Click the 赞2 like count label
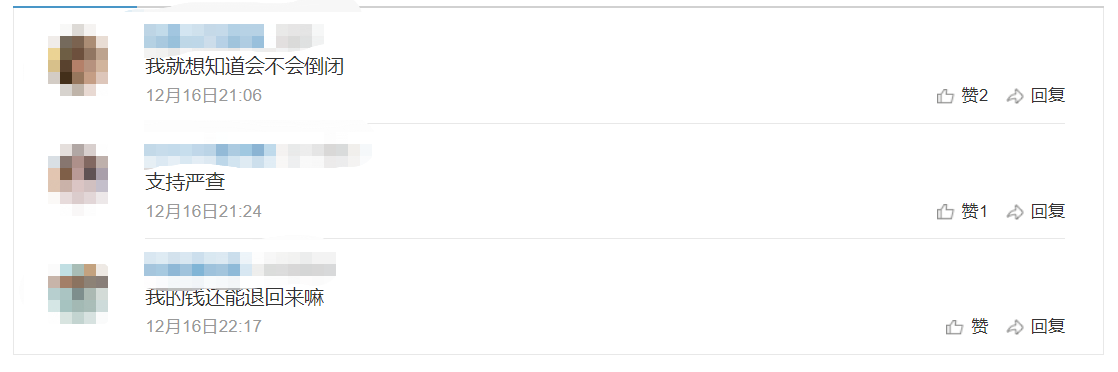1118x372 pixels. click(x=975, y=95)
